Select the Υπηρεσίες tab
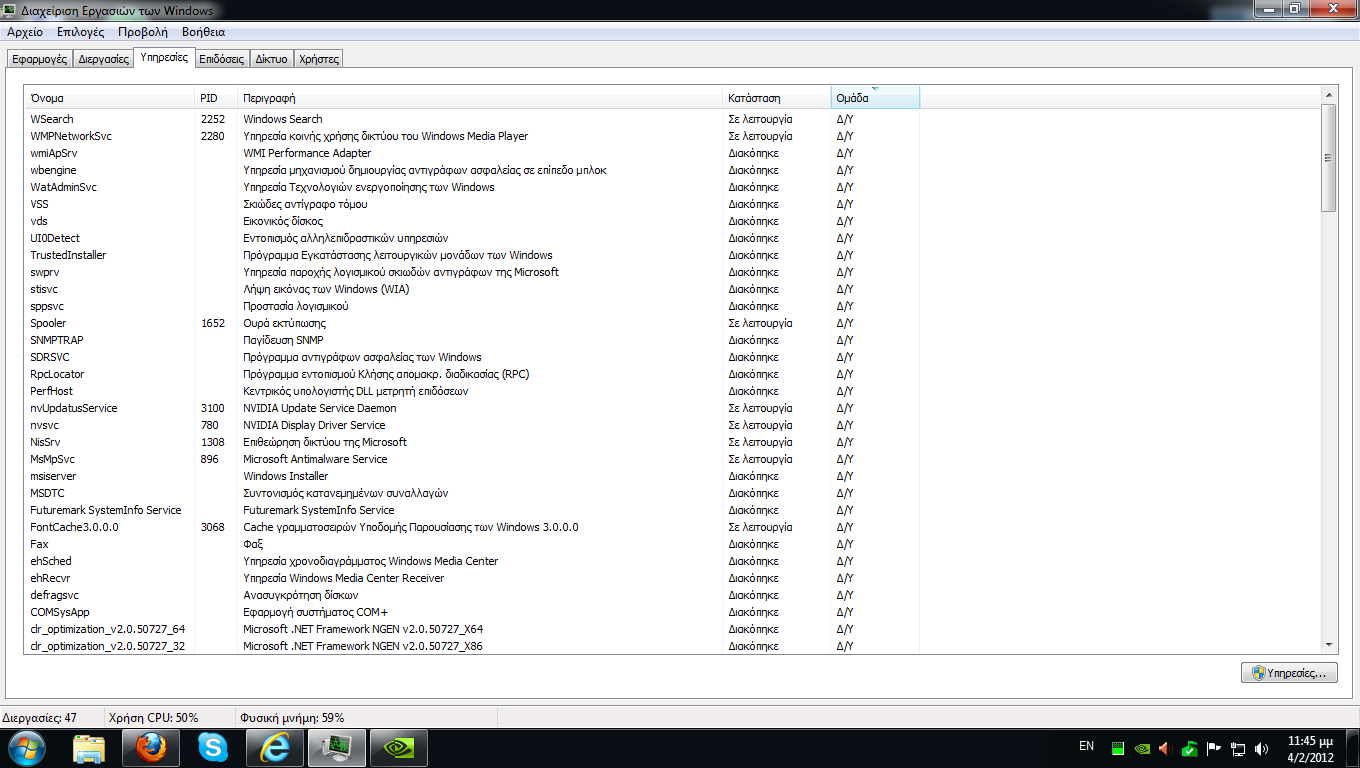Viewport: 1360px width, 768px height. [x=164, y=57]
